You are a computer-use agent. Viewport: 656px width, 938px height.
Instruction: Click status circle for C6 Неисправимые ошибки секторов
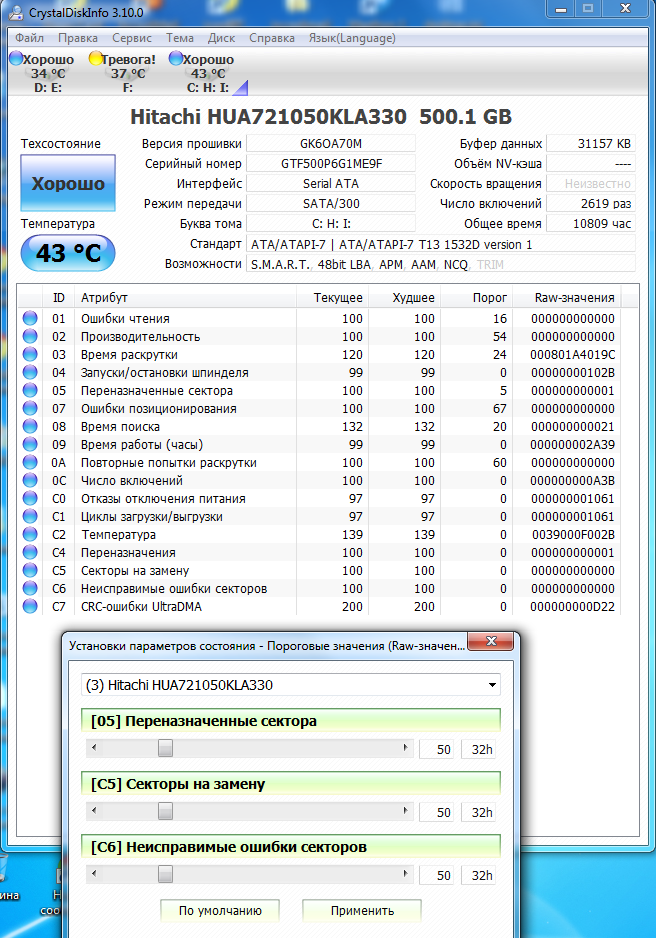click(x=30, y=588)
